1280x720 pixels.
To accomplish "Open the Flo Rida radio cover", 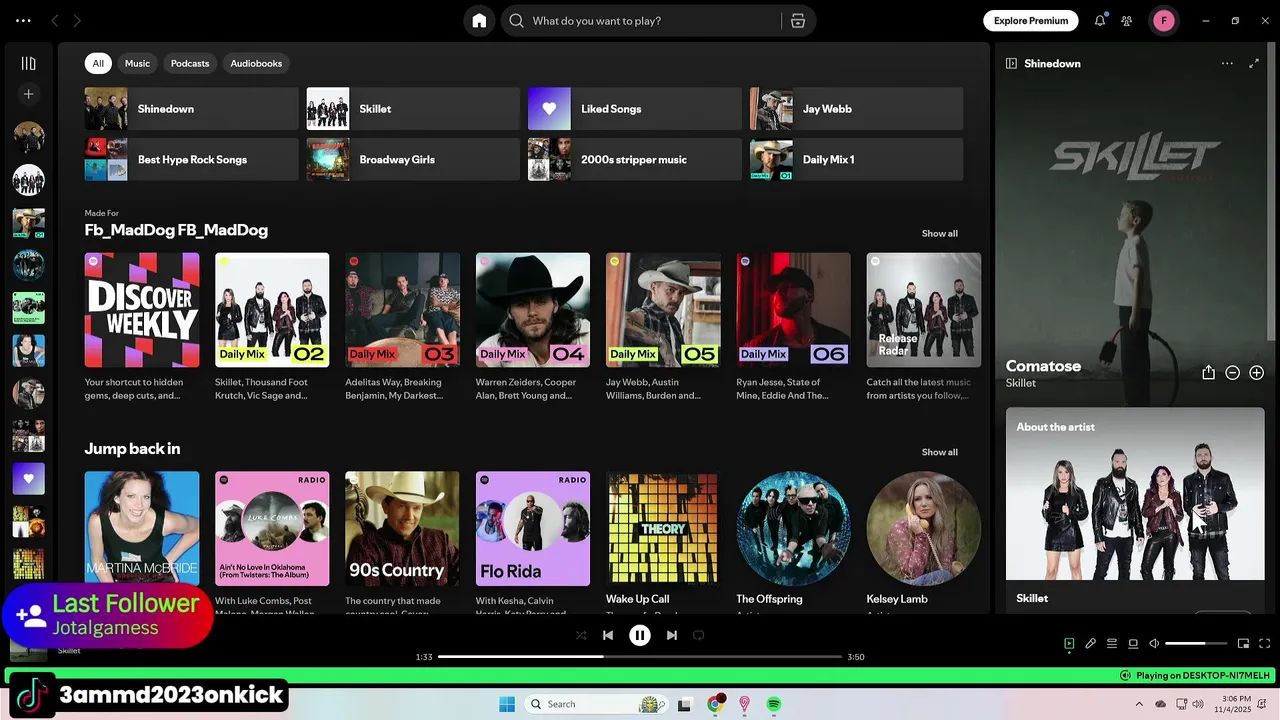I will point(533,529).
